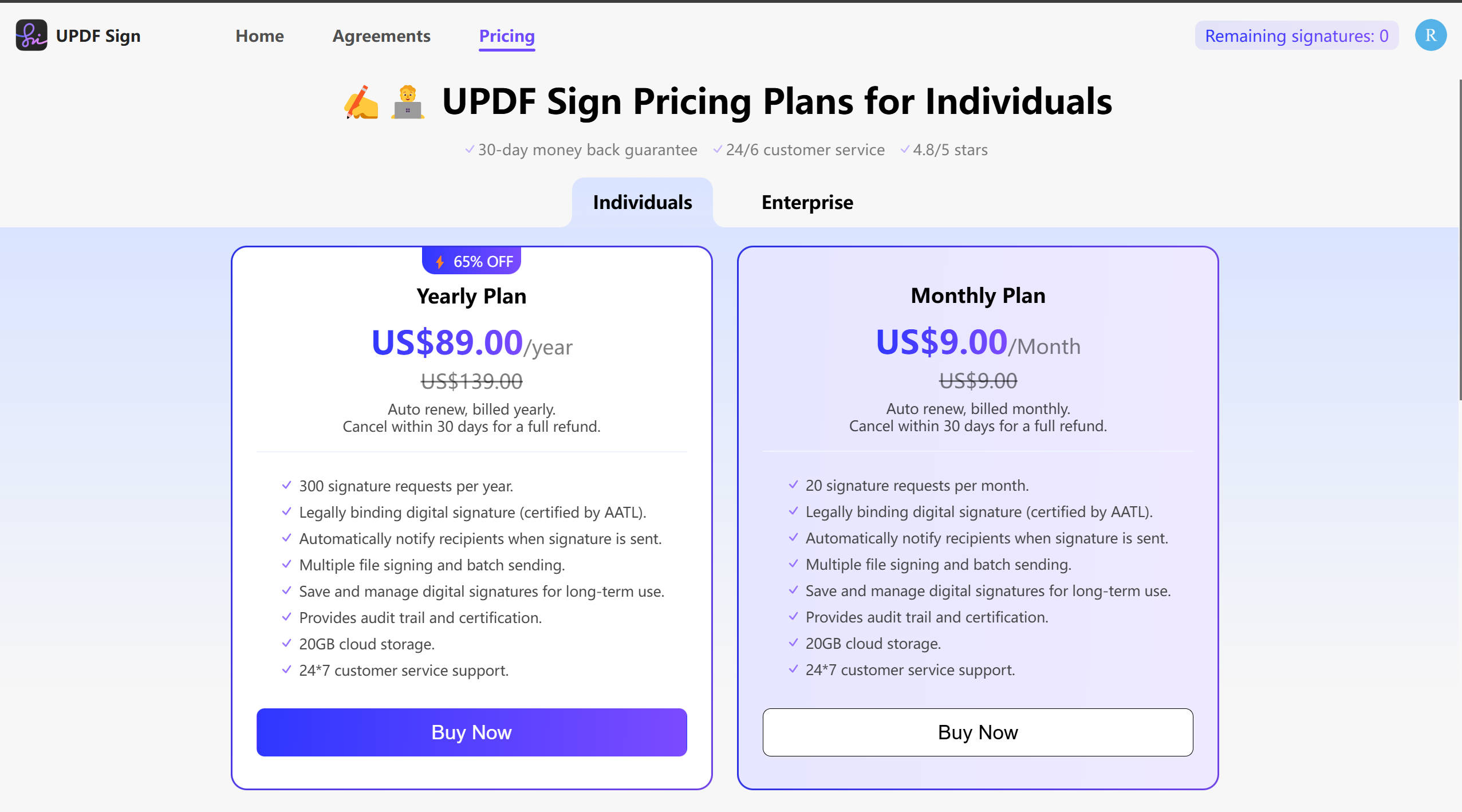
Task: Click the UPDF Sign logo icon
Action: (31, 35)
